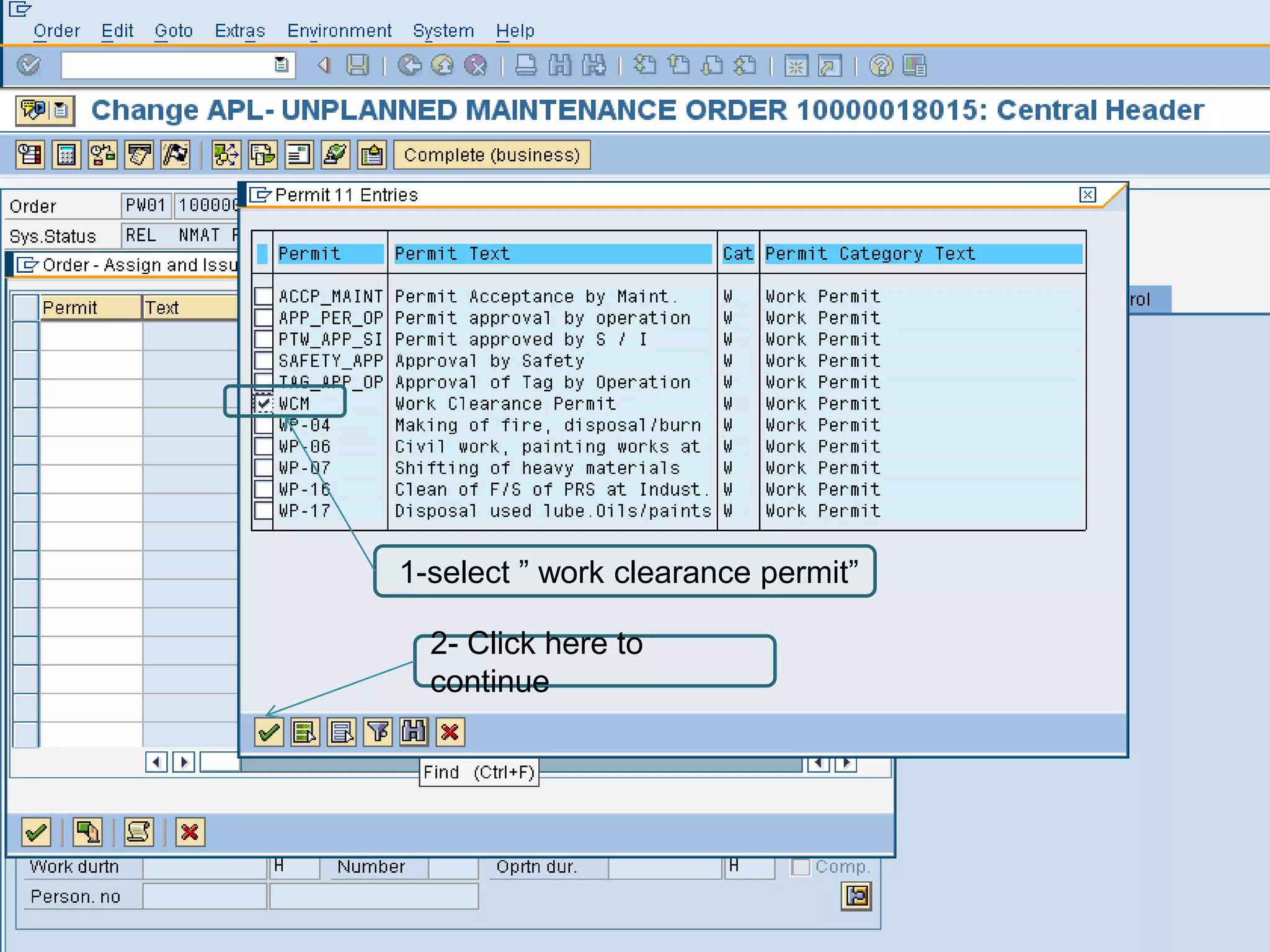
Task: Tick the WP-17 permit checkbox
Action: tap(264, 511)
